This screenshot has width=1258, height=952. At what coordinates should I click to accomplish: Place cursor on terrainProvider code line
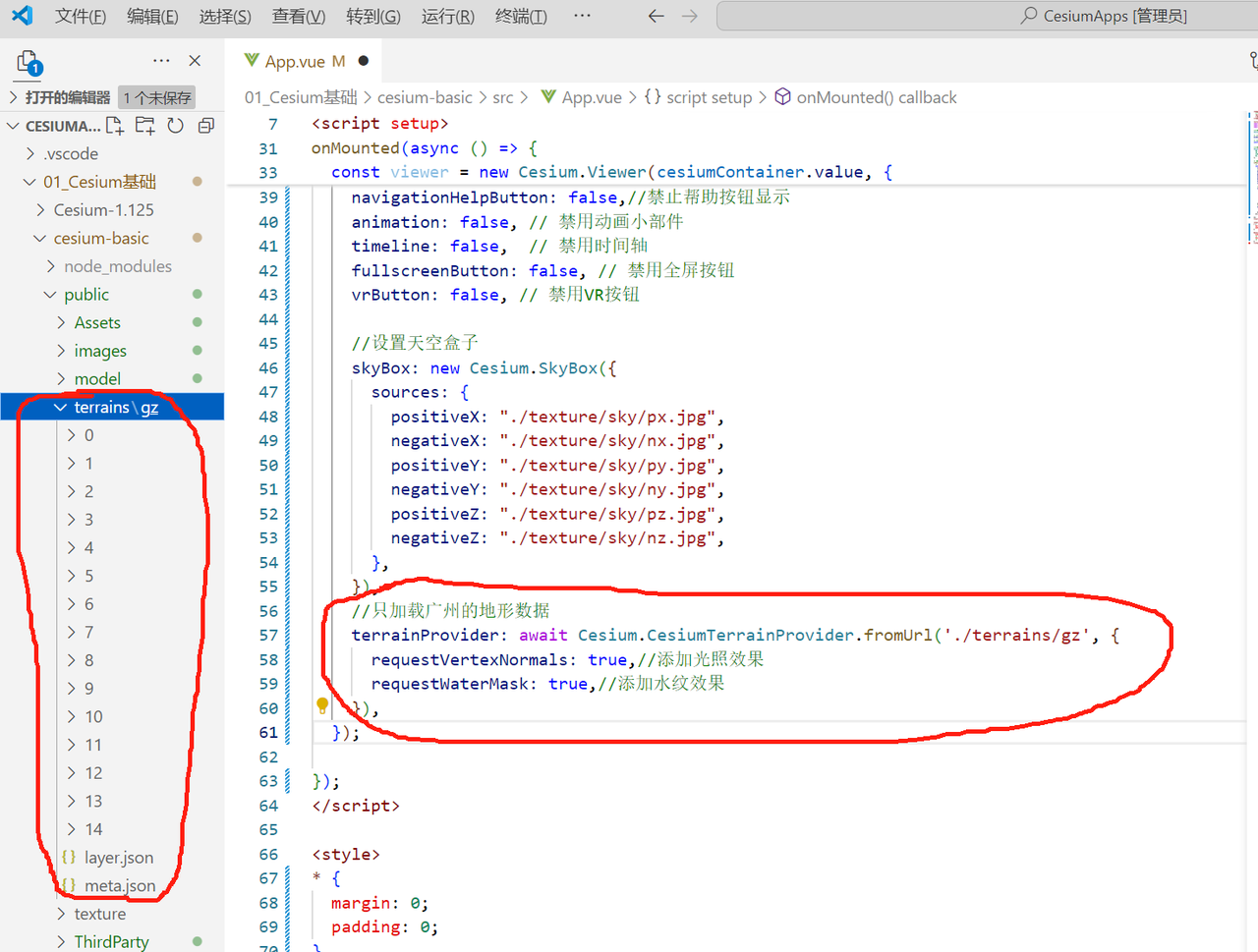pyautogui.click(x=735, y=635)
